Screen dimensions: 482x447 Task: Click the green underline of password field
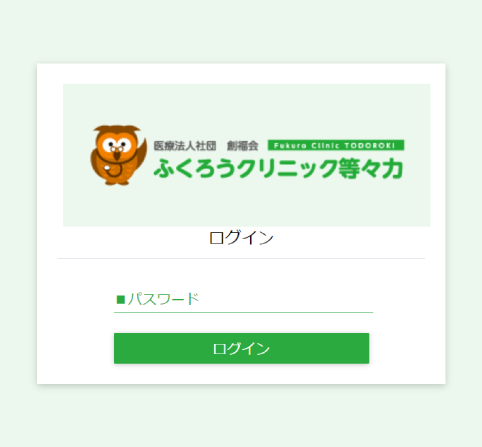[x=243, y=313]
